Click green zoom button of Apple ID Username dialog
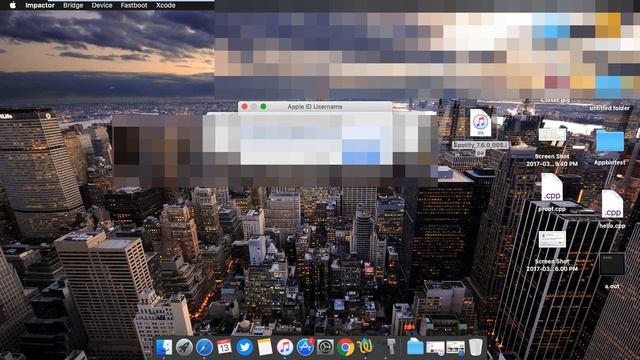 click(263, 107)
